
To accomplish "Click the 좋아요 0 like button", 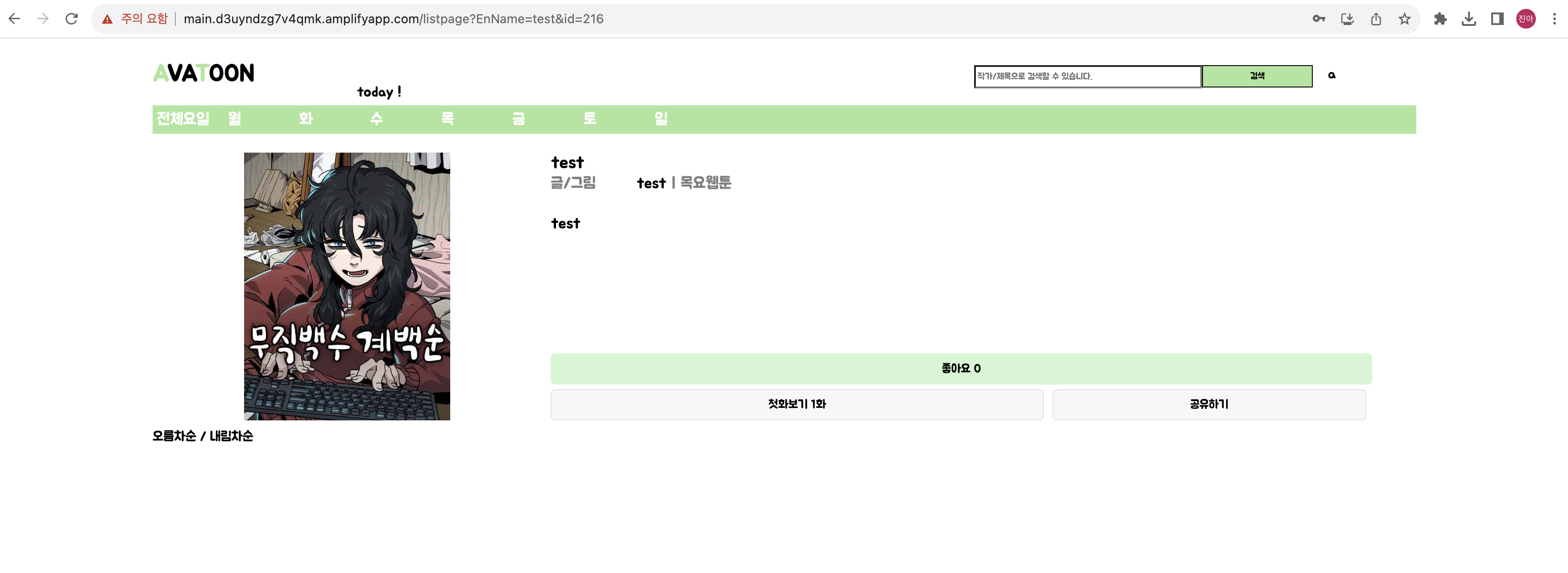I will point(961,369).
